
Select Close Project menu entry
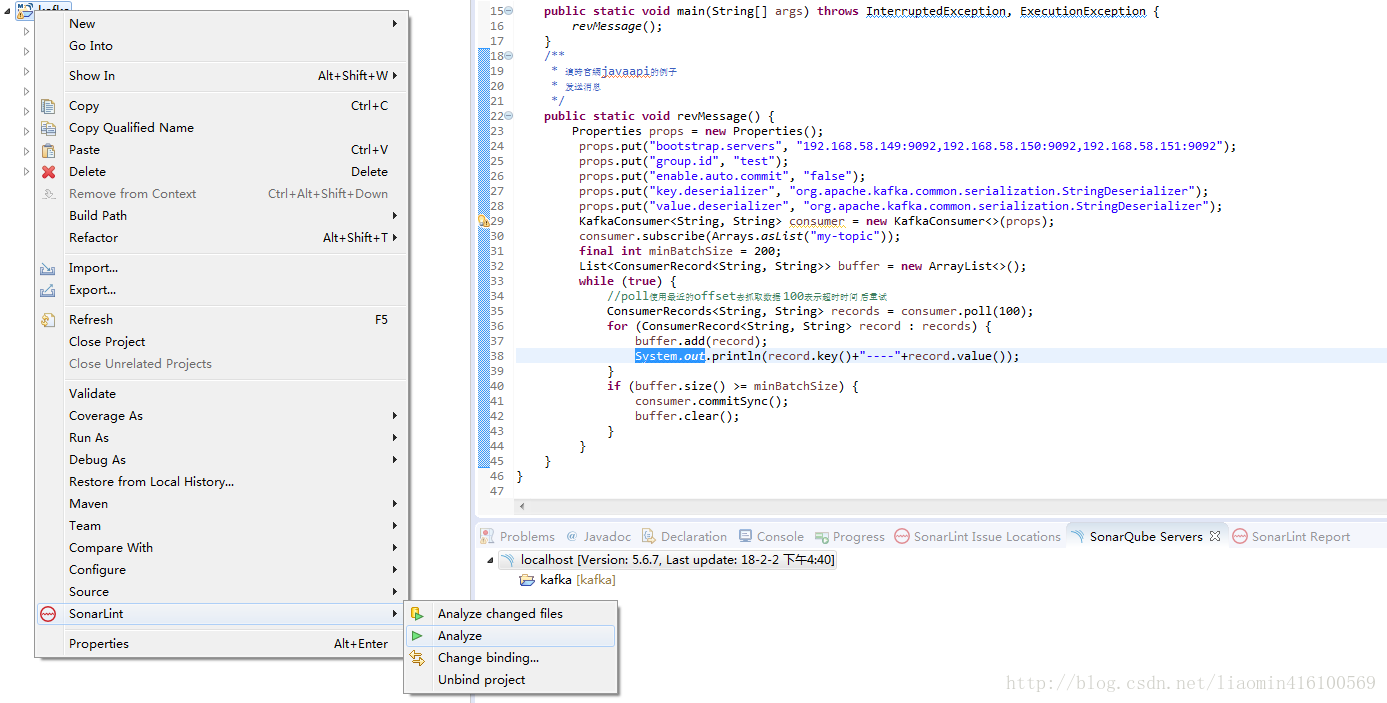[x=223, y=342]
